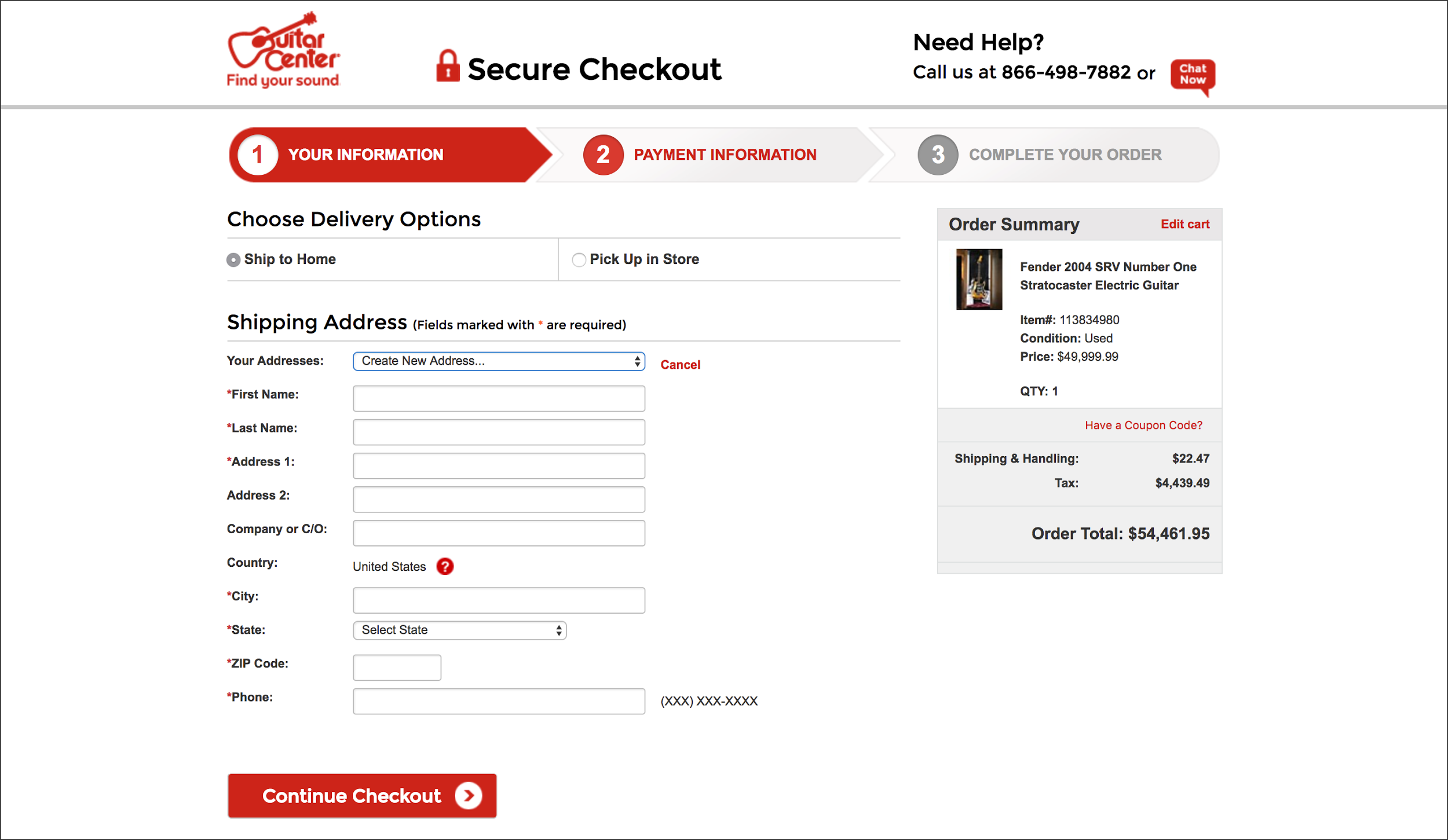Open the Chat Now bubble

coord(1193,77)
